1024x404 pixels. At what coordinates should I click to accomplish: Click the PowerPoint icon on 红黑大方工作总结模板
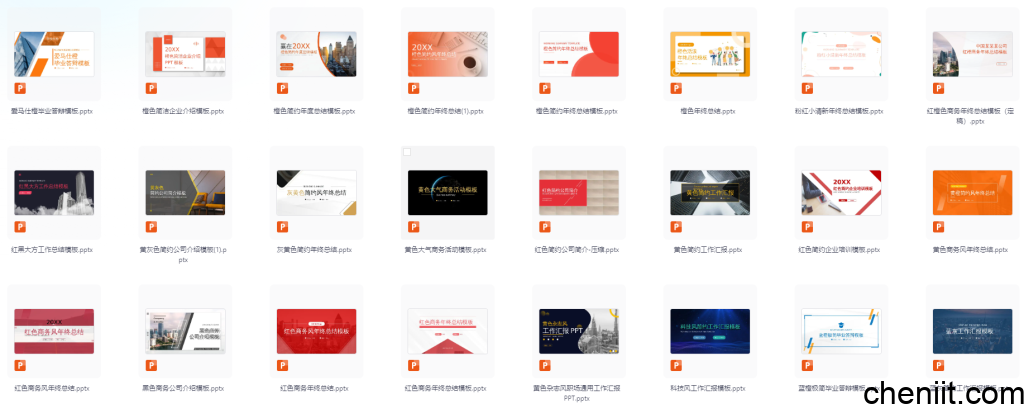18,227
